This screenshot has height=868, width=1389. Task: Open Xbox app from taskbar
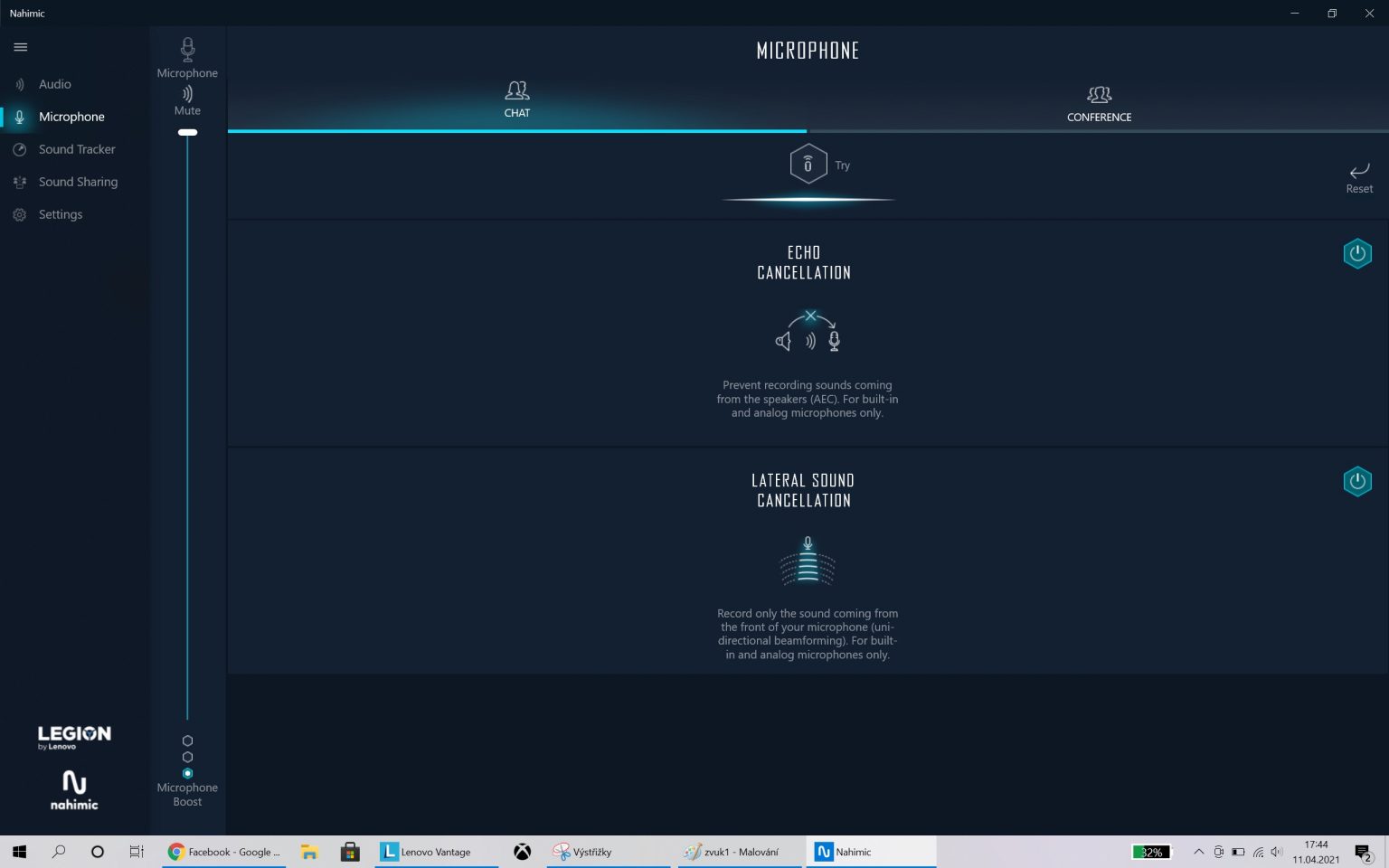pyautogui.click(x=522, y=852)
